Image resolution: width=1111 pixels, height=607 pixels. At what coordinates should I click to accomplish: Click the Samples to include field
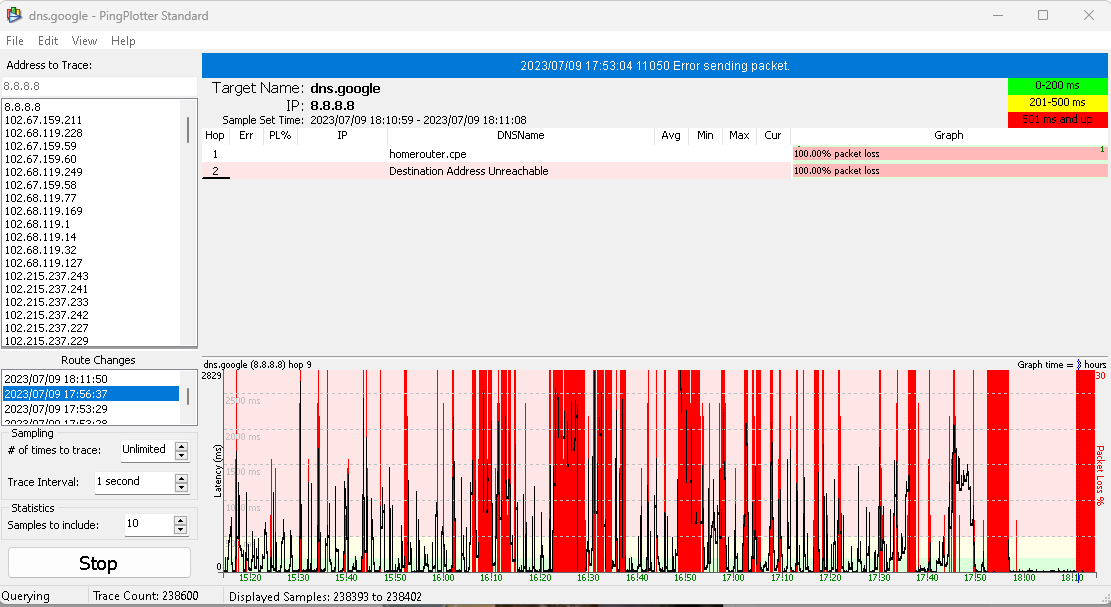(148, 524)
